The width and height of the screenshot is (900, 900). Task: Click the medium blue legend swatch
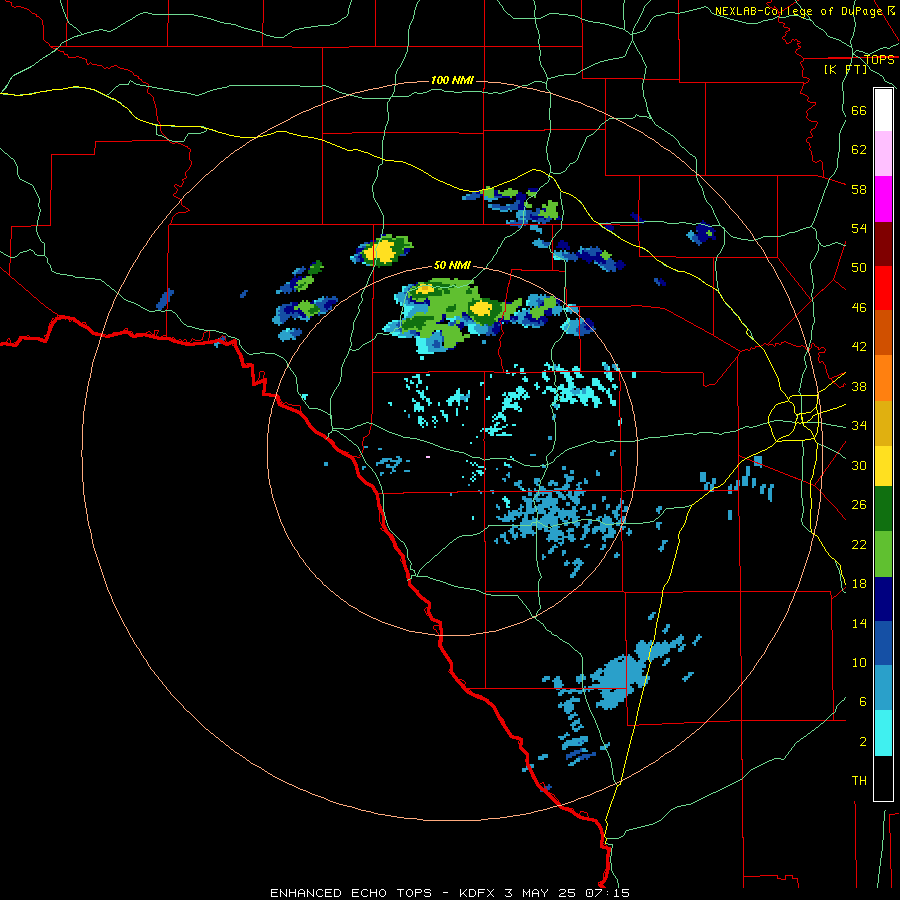(883, 643)
